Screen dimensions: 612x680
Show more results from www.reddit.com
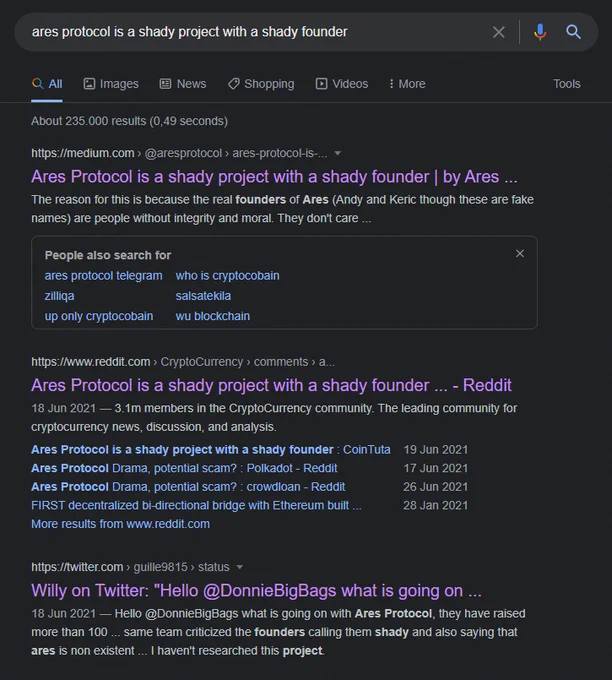[121, 524]
